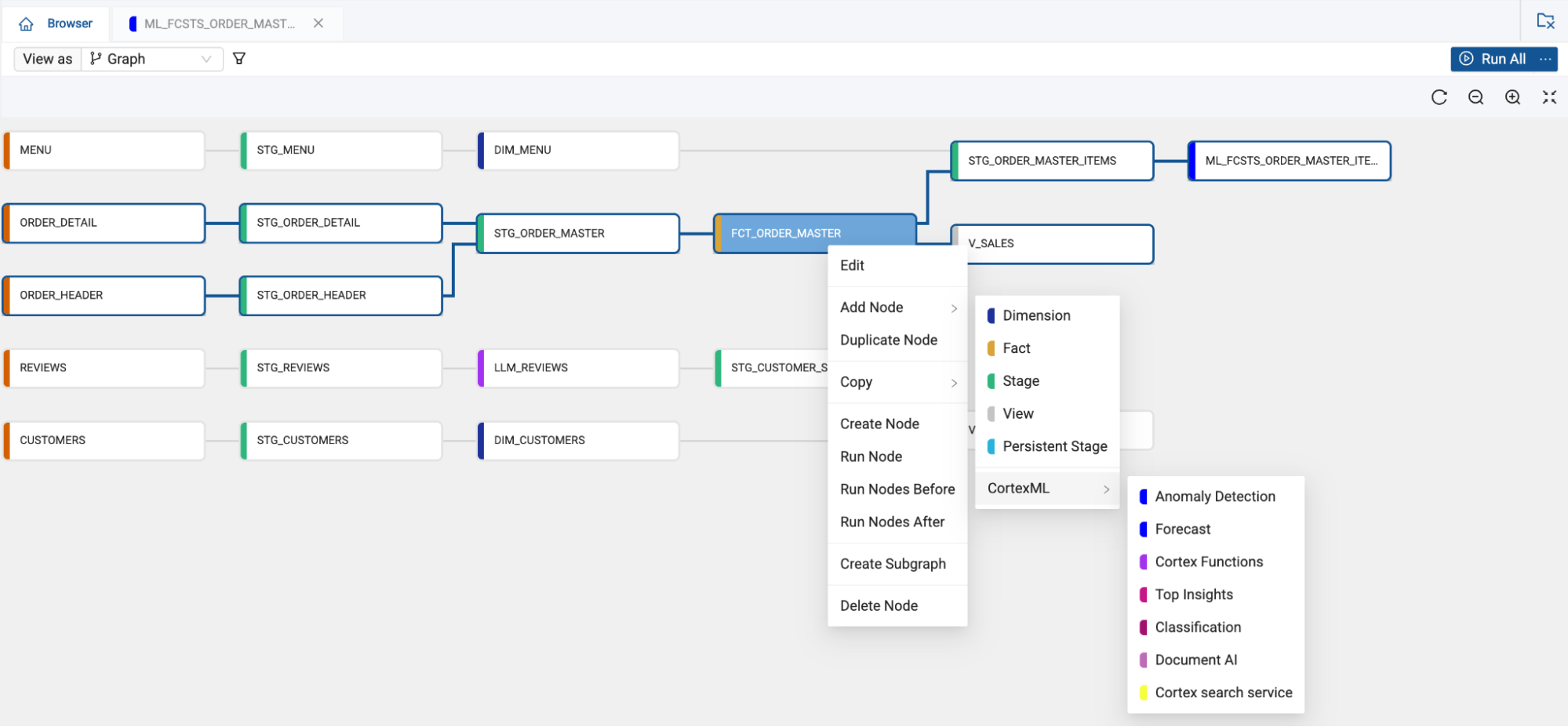Open Run All extra options via the ellipsis

1544,59
